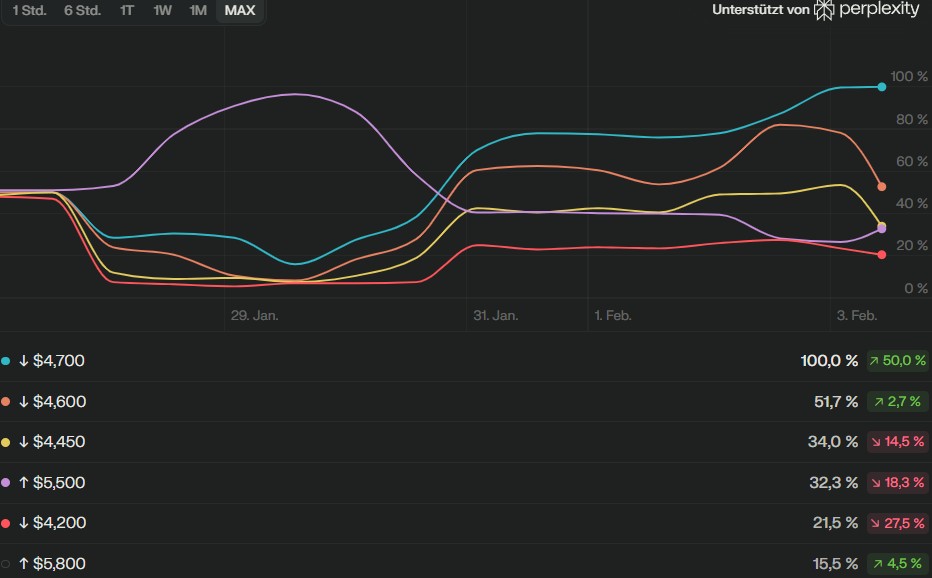Toggle the purple $5,500 series dot

7,483
